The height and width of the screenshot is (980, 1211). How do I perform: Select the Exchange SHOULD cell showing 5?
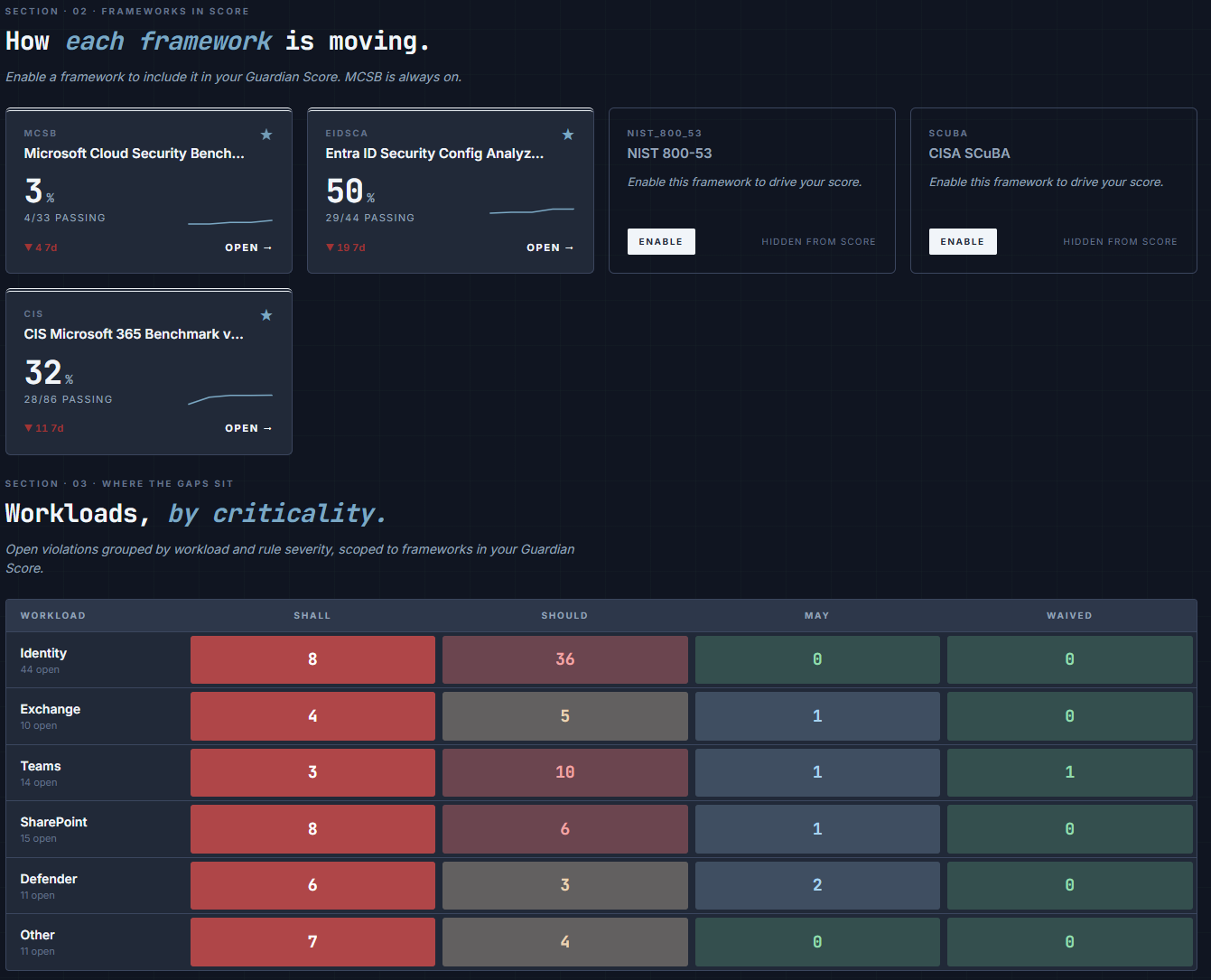[565, 716]
